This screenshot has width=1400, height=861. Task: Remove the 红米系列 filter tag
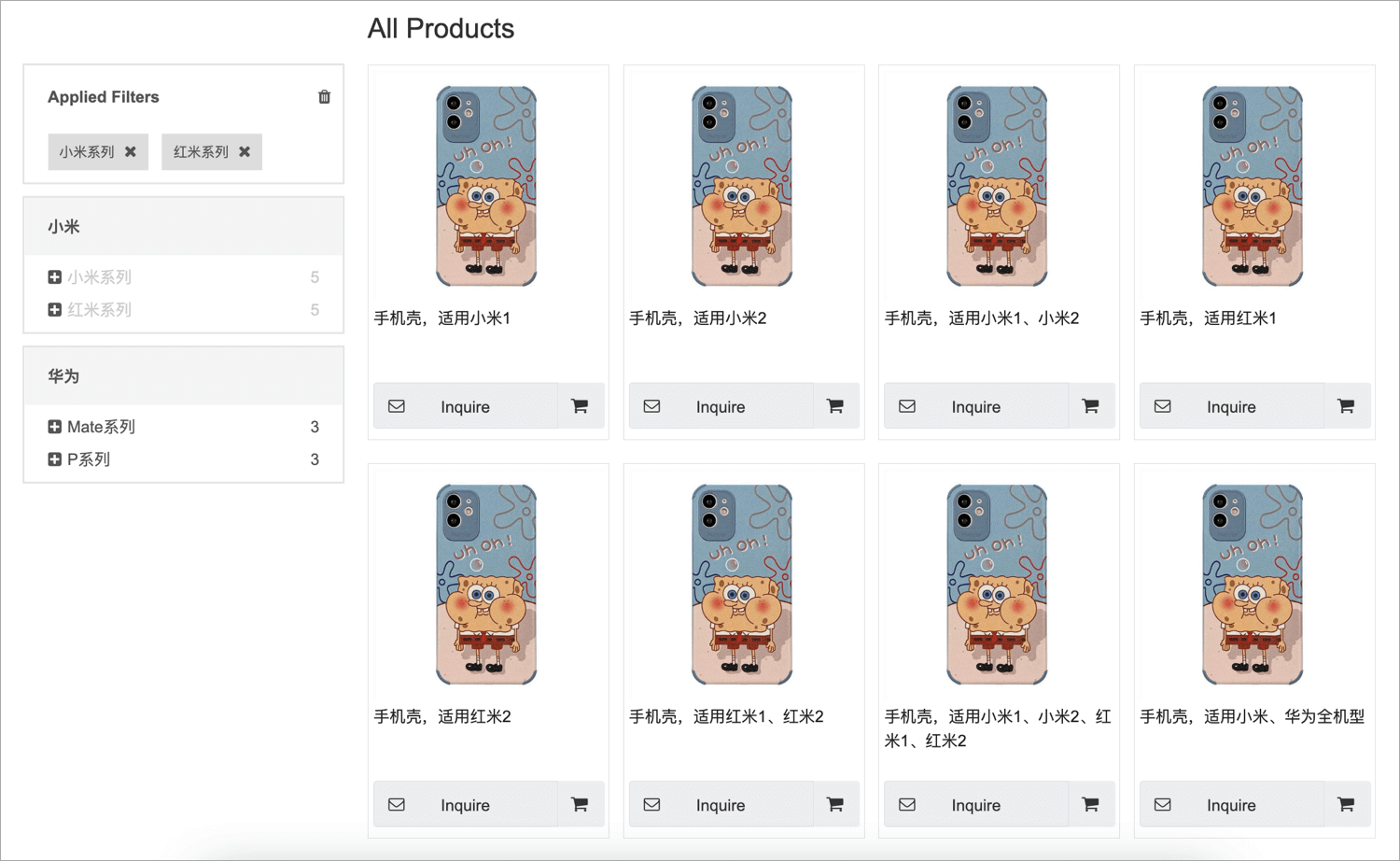coord(245,151)
